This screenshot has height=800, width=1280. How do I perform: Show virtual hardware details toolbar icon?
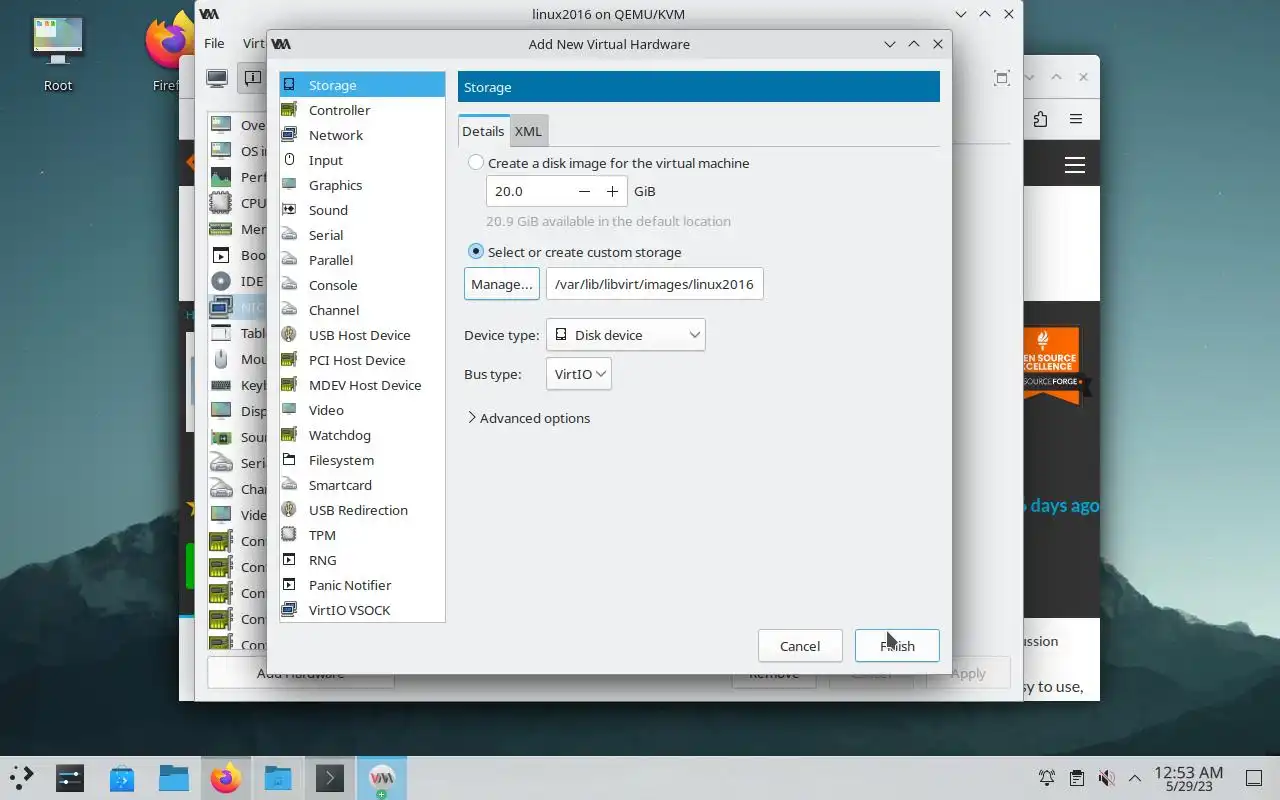(252, 78)
